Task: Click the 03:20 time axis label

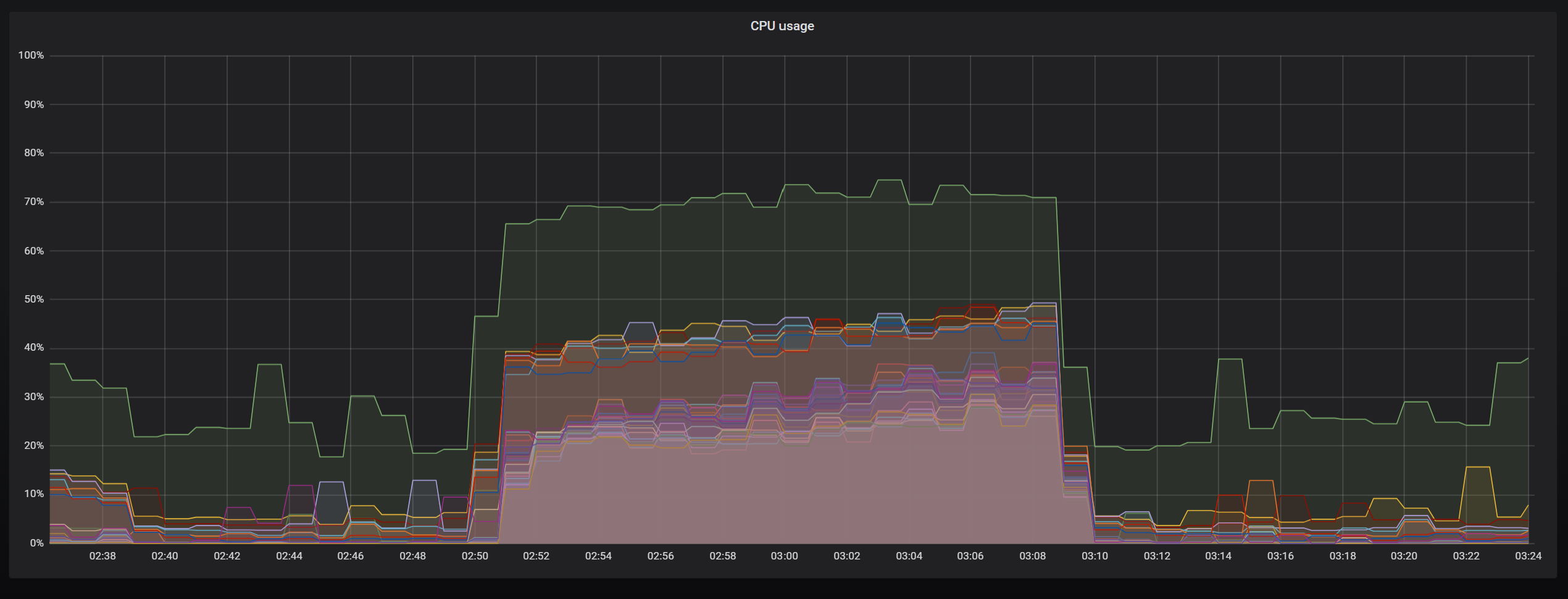Action: 1404,556
